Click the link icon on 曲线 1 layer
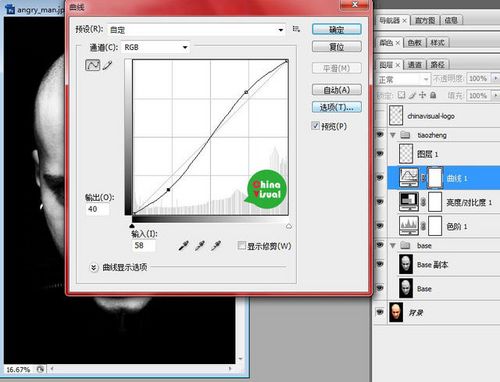This screenshot has height=382, width=500. point(423,178)
